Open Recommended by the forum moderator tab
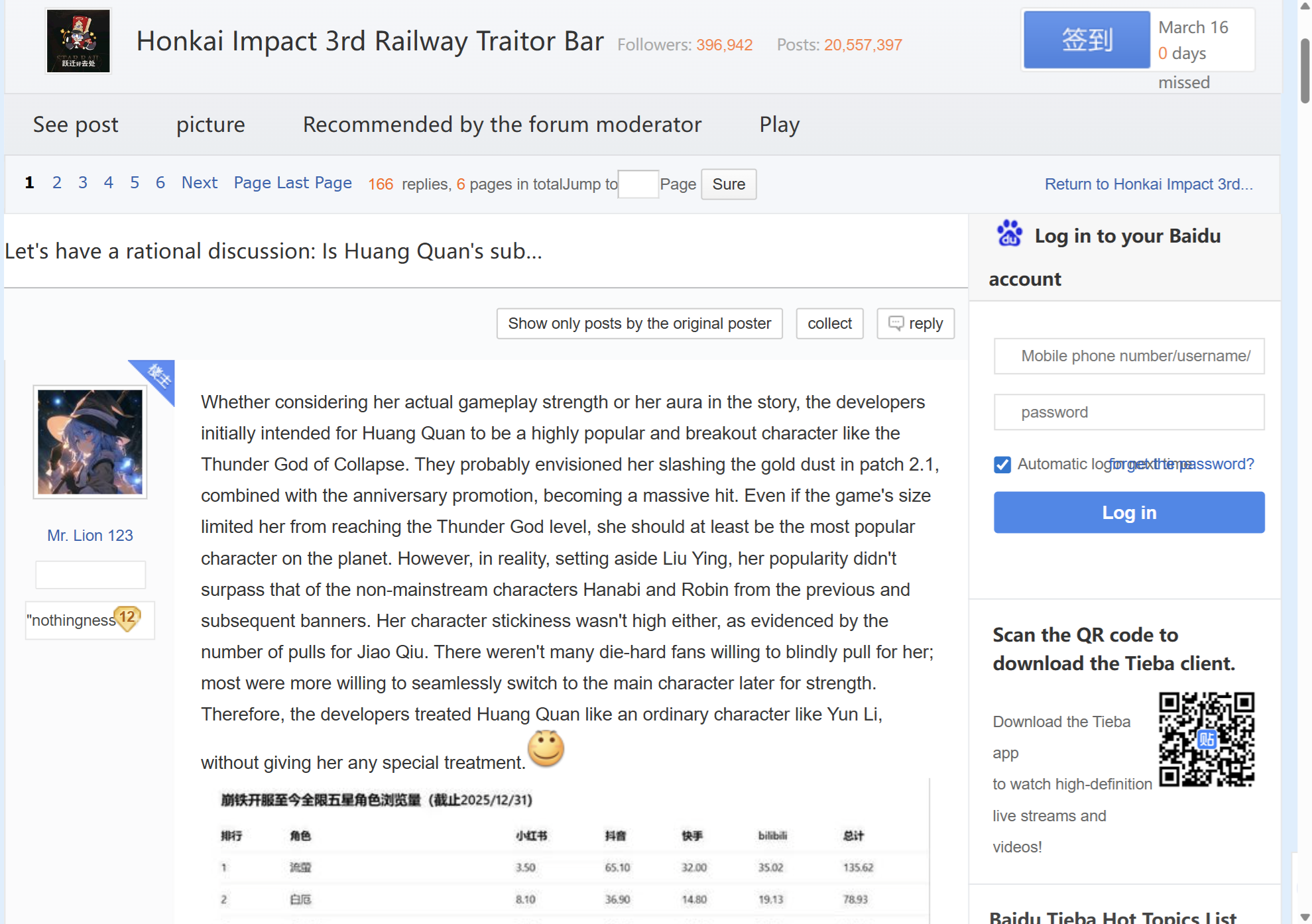Screen dimensions: 1312x924 point(502,125)
